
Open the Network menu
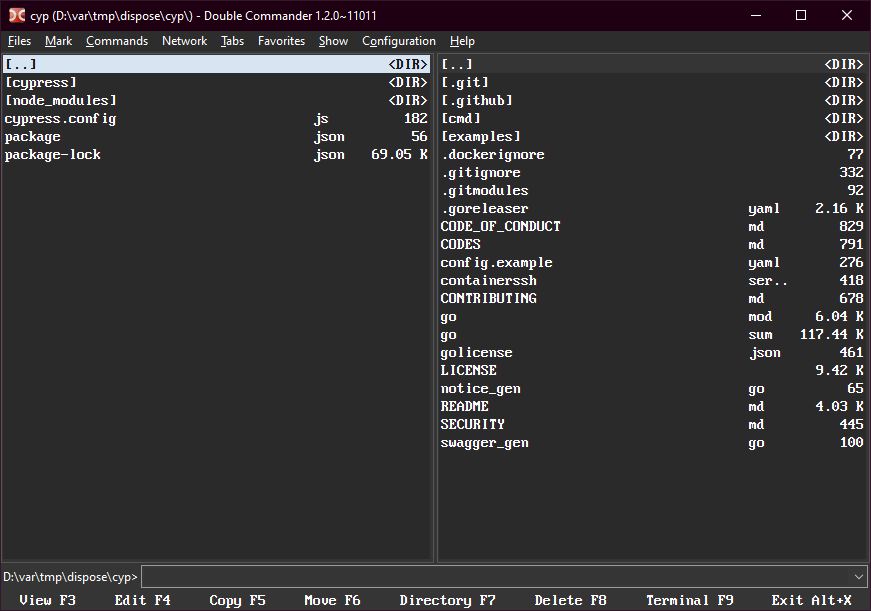[184, 41]
